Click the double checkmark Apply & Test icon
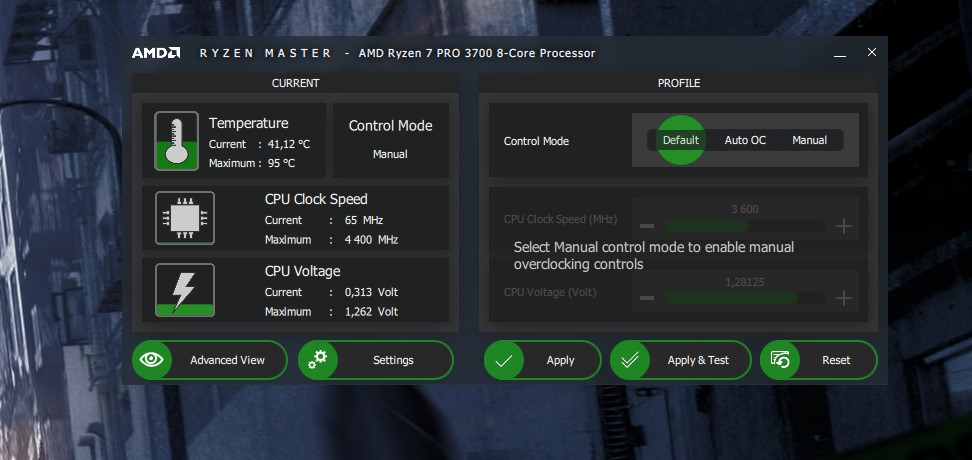 [630, 360]
